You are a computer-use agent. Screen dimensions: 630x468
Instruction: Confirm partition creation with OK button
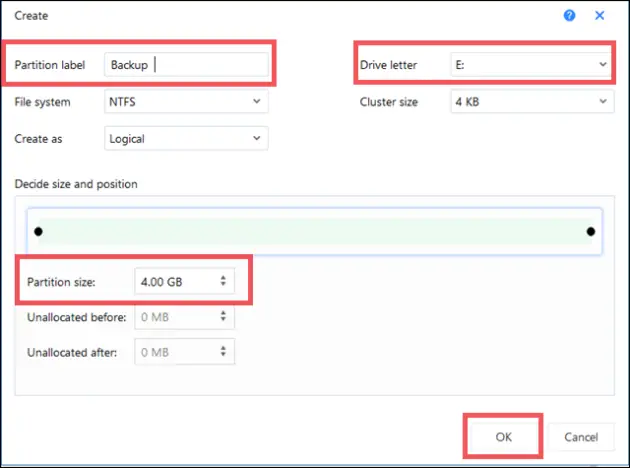pyautogui.click(x=503, y=437)
